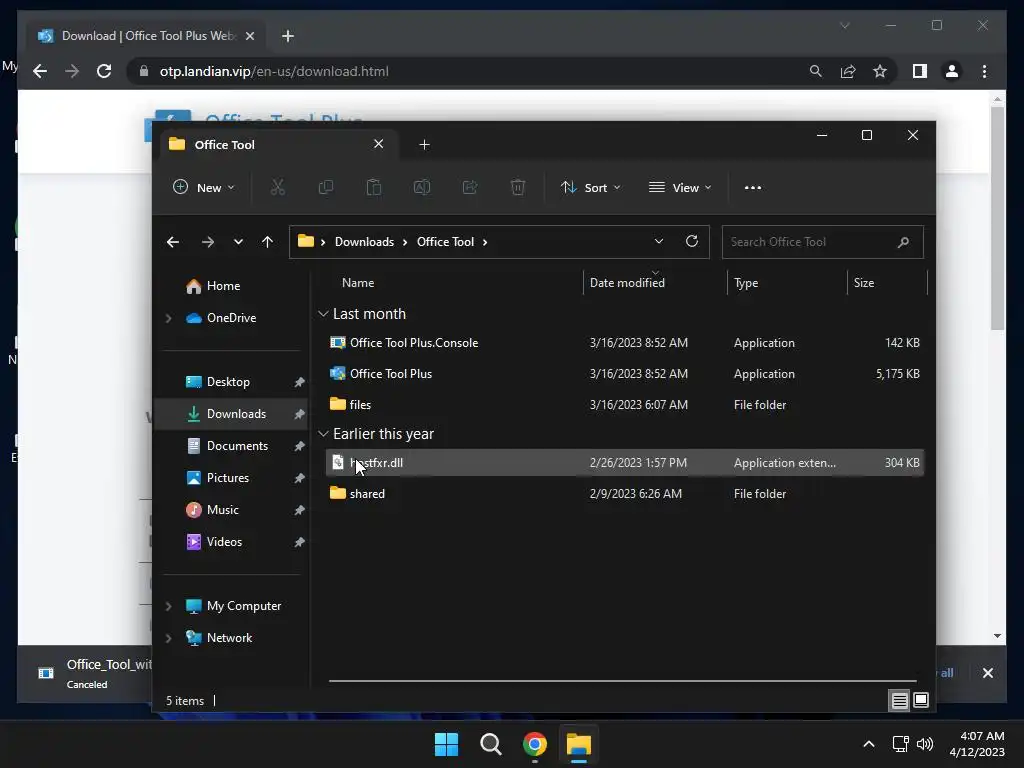Expand the address bar history dropdown

[x=659, y=241]
